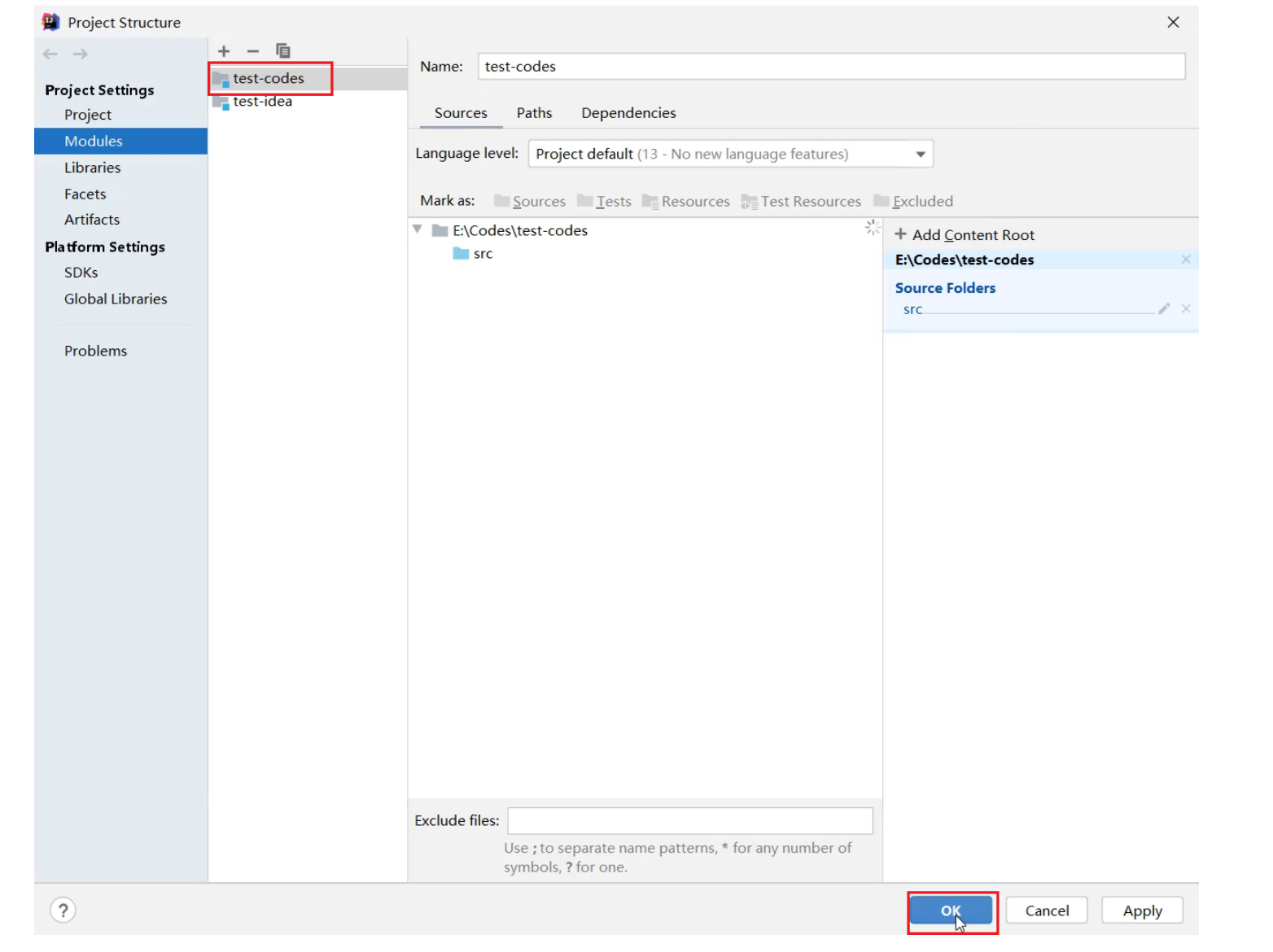Unmark the src source folder
Image resolution: width=1273 pixels, height=952 pixels.
click(1186, 308)
